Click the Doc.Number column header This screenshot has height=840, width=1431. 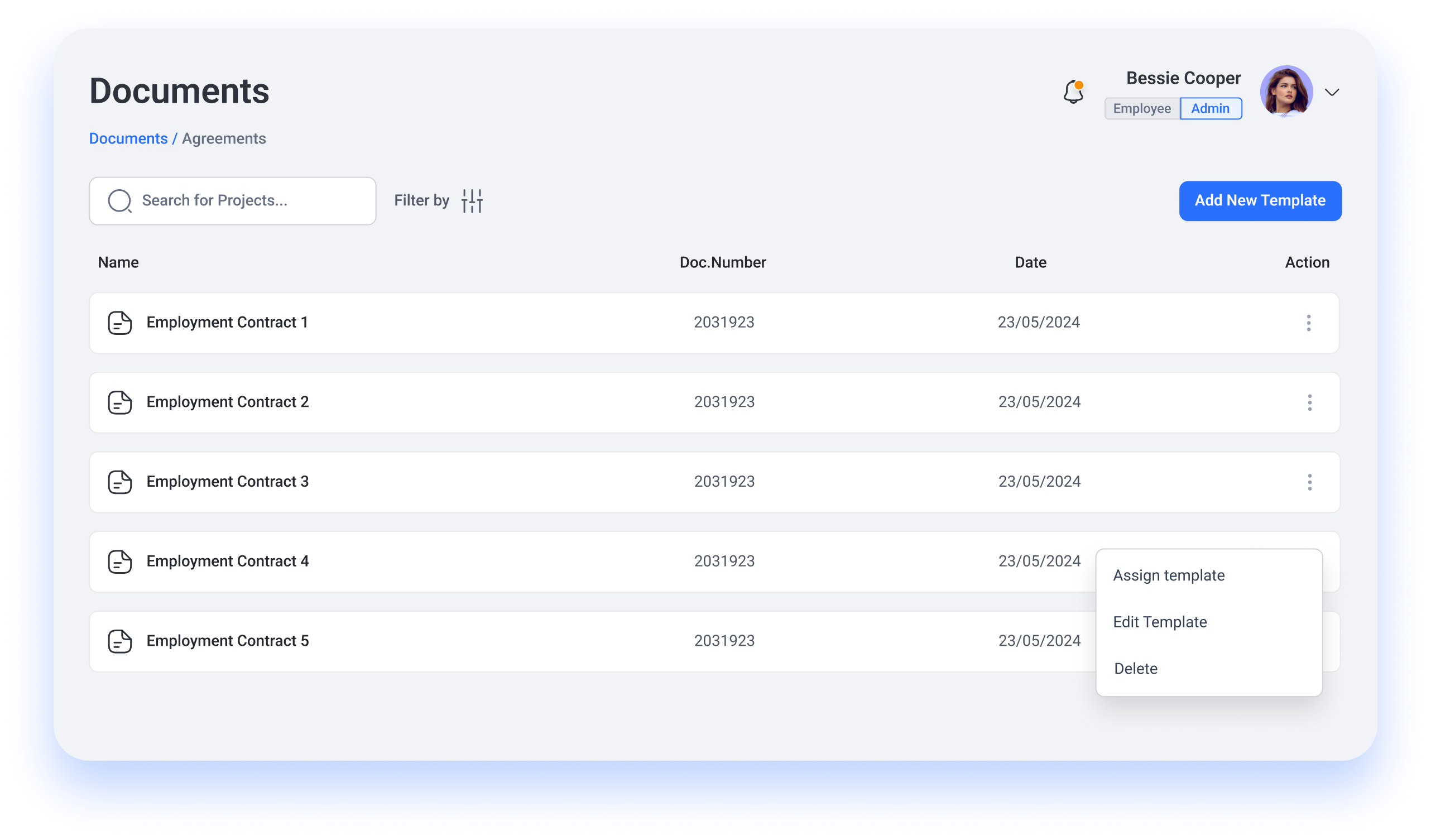[723, 262]
